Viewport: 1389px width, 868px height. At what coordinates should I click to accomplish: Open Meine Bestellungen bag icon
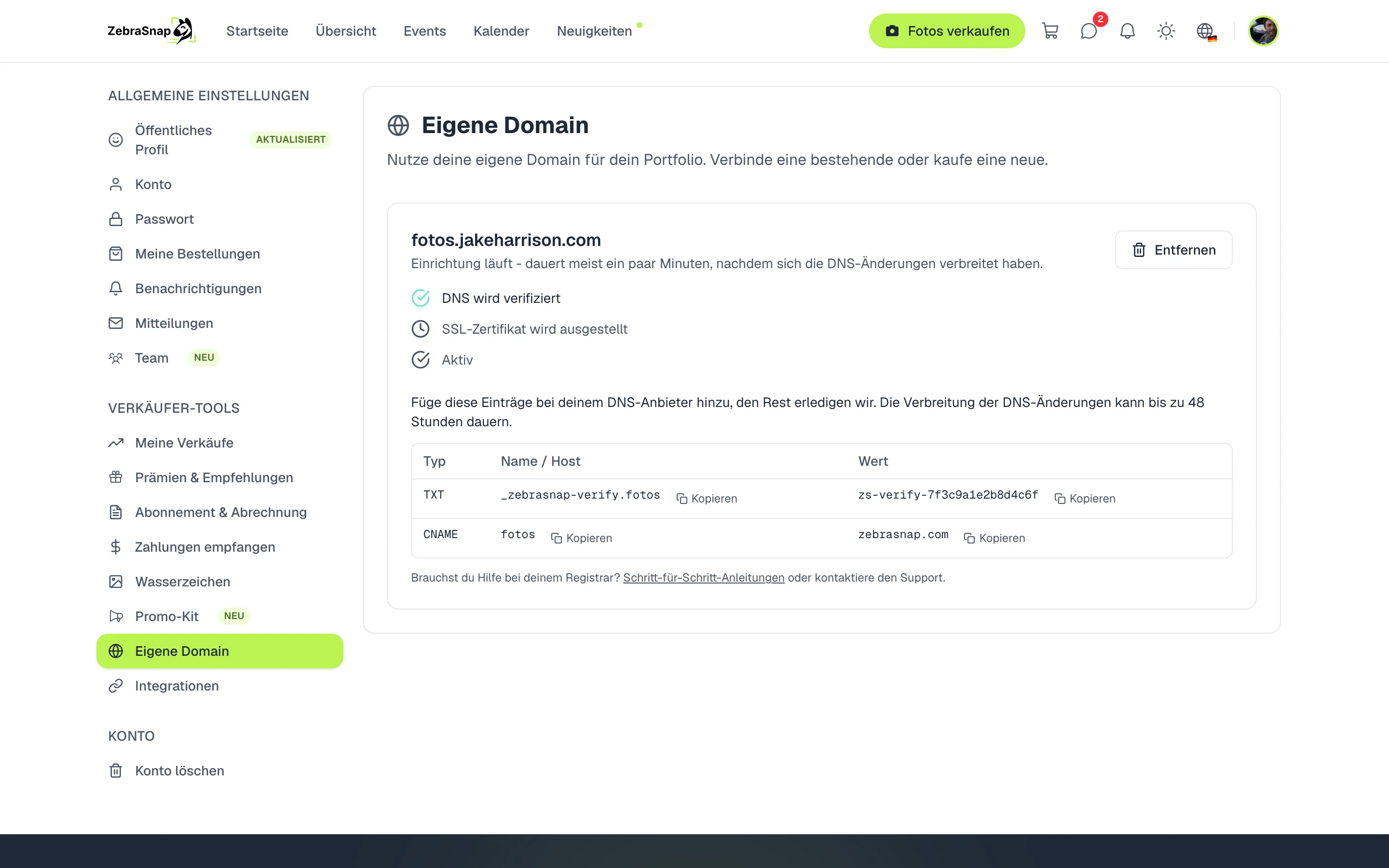(220, 254)
